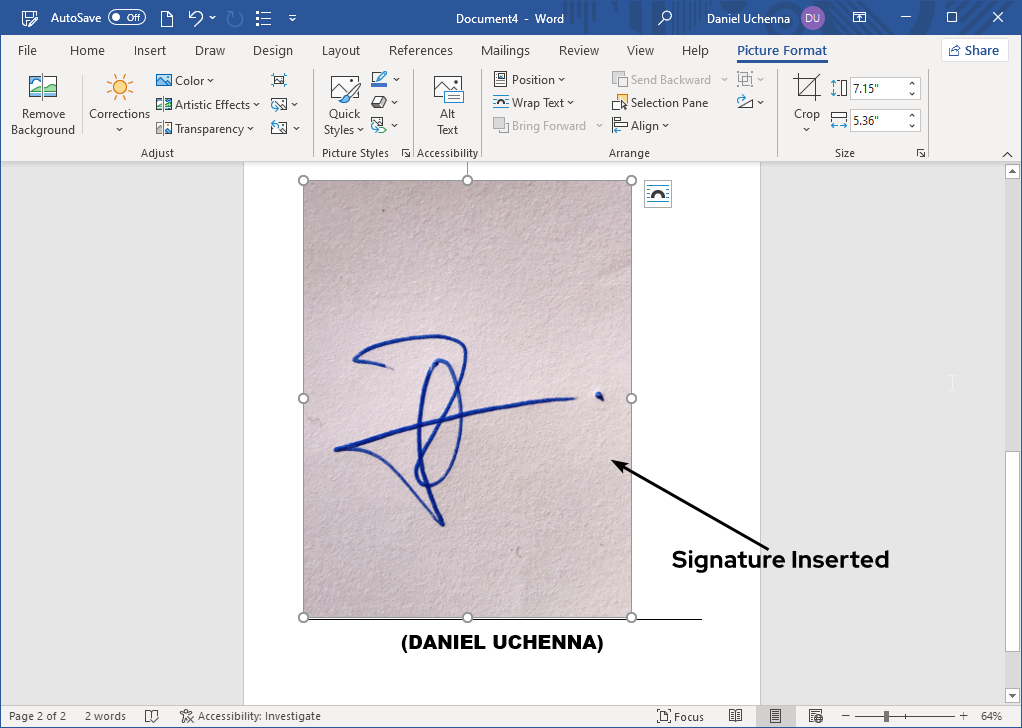Click the Share button
This screenshot has width=1022, height=728.
pyautogui.click(x=973, y=49)
